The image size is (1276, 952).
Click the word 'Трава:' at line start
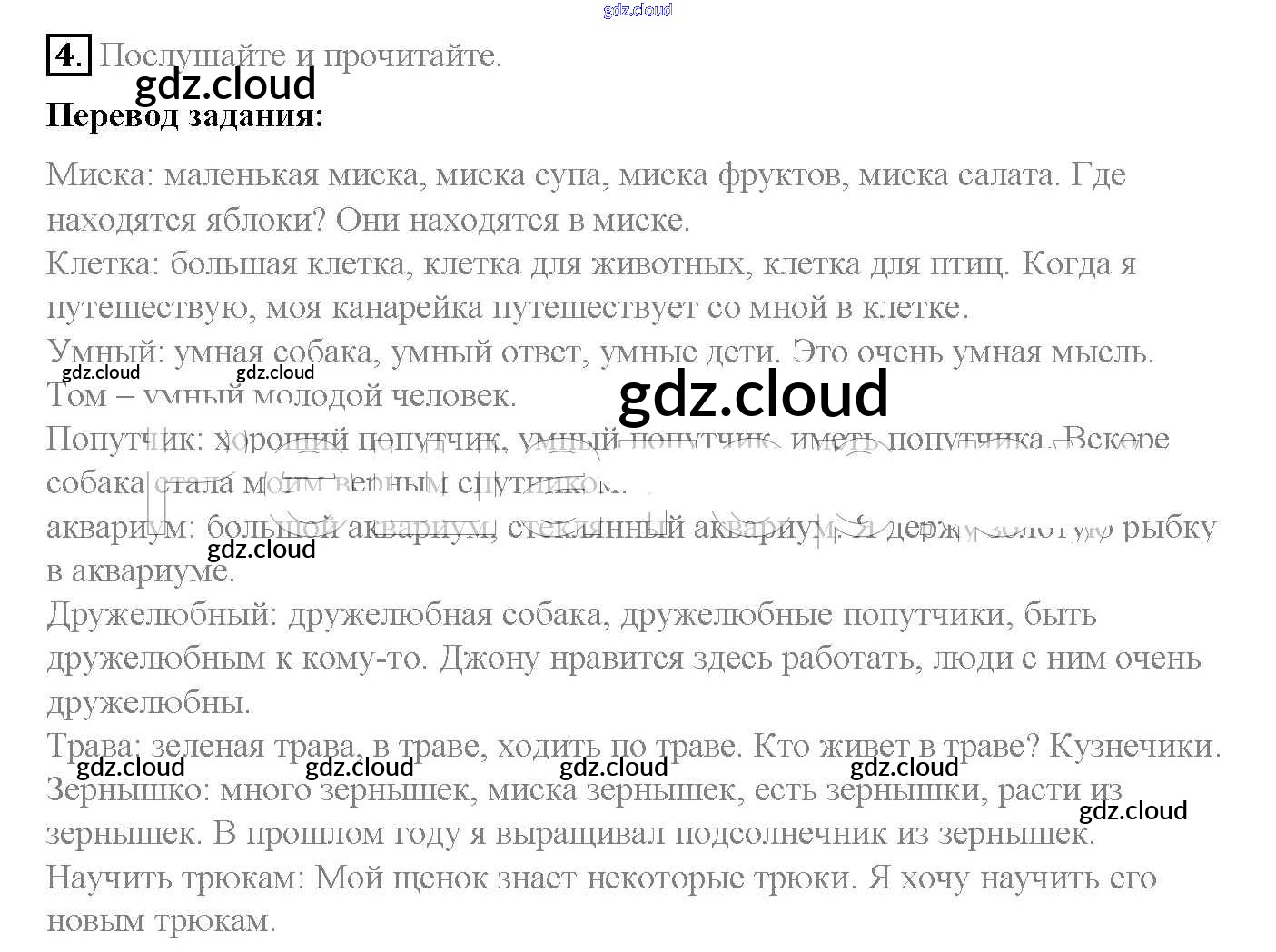tap(94, 746)
